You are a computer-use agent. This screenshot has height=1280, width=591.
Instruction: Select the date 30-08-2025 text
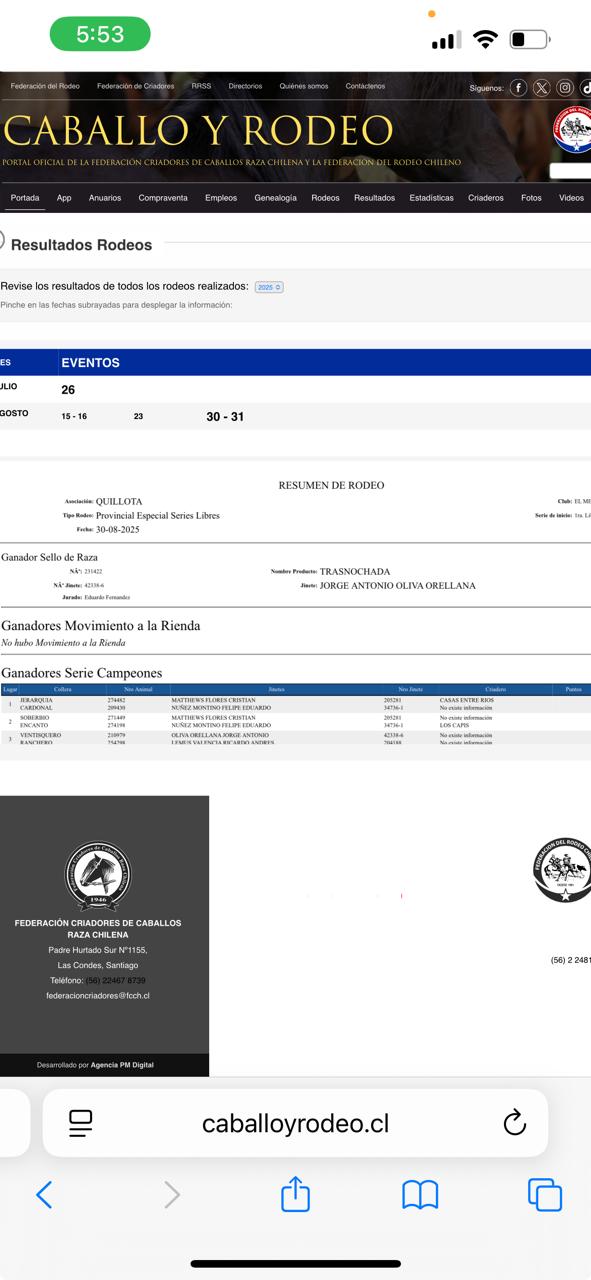click(118, 529)
